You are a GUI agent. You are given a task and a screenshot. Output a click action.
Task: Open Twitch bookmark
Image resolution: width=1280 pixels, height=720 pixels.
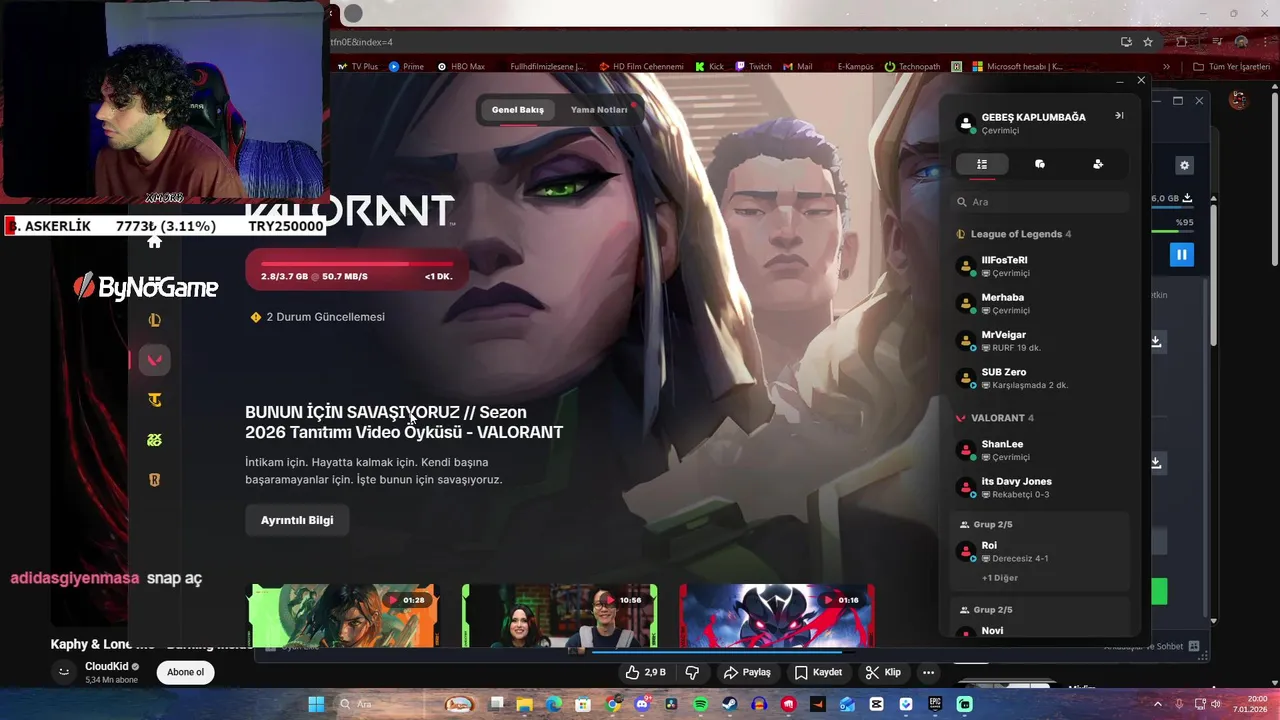point(753,67)
